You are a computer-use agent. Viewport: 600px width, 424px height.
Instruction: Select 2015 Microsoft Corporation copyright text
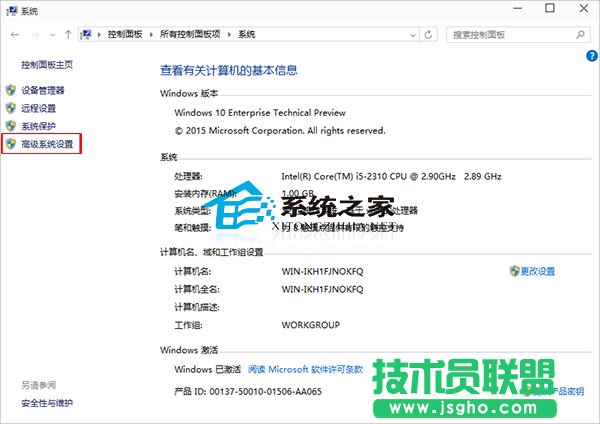pyautogui.click(x=280, y=130)
